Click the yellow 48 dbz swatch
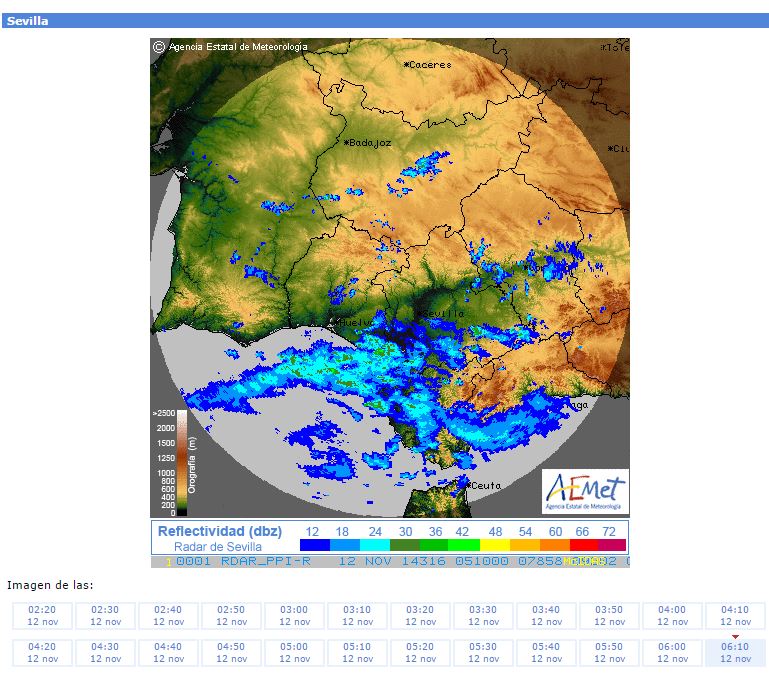 pos(495,545)
